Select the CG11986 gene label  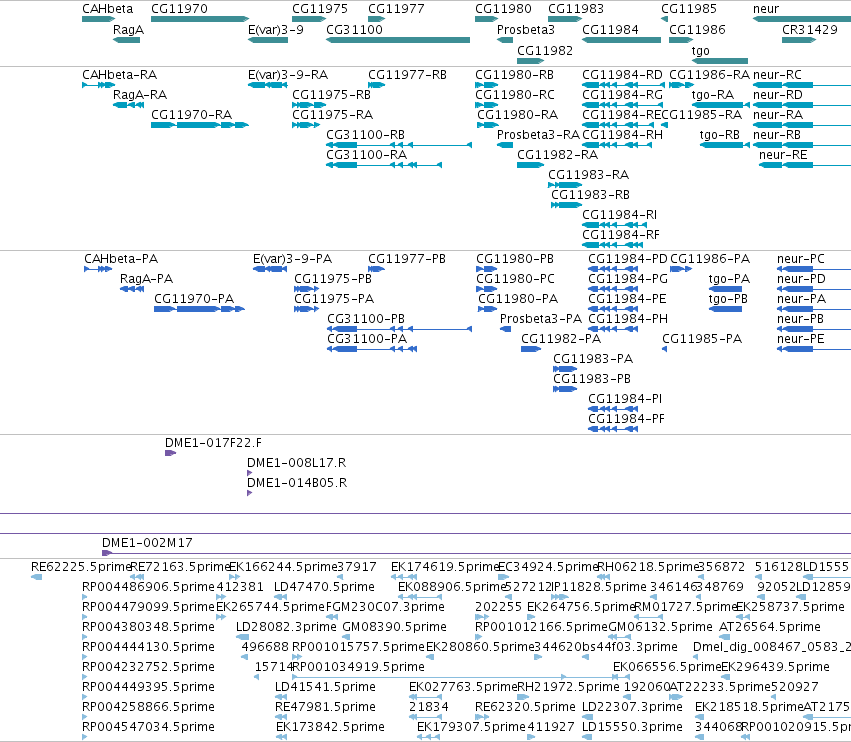click(697, 30)
